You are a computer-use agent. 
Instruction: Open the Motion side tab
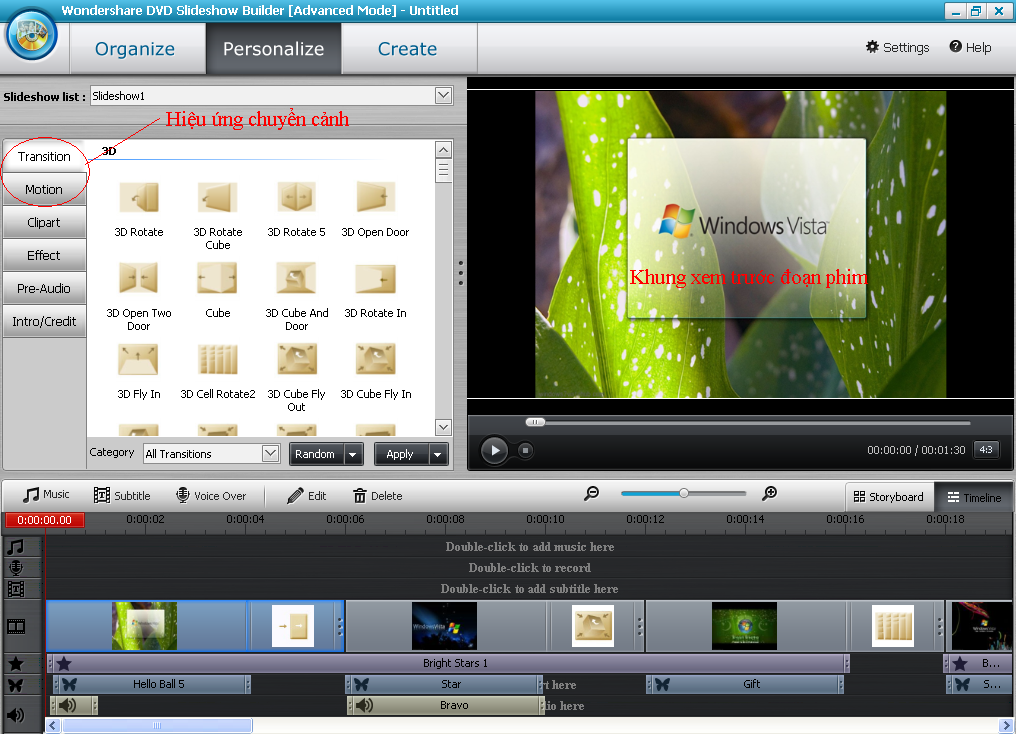coord(44,189)
